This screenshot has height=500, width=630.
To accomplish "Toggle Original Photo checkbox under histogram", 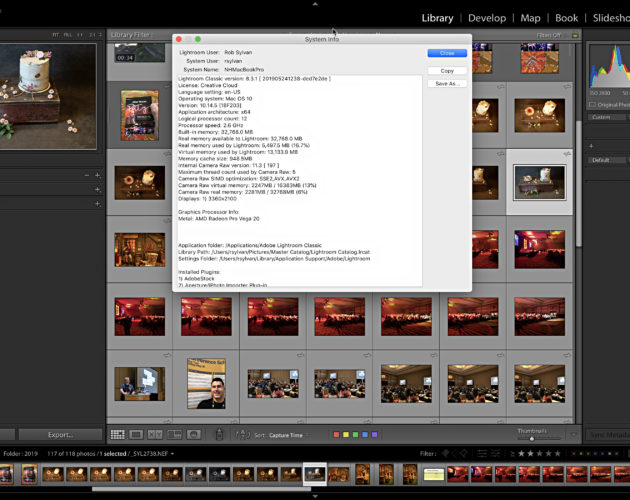I will pyautogui.click(x=592, y=105).
